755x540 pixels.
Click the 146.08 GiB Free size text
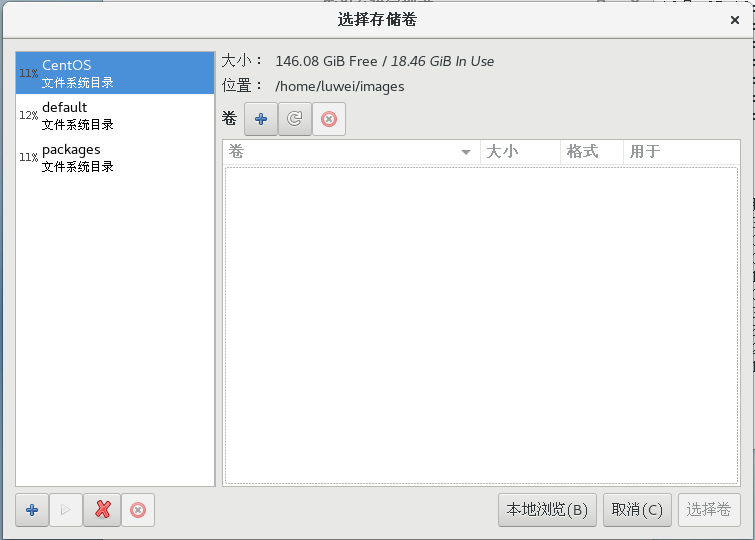[326, 61]
